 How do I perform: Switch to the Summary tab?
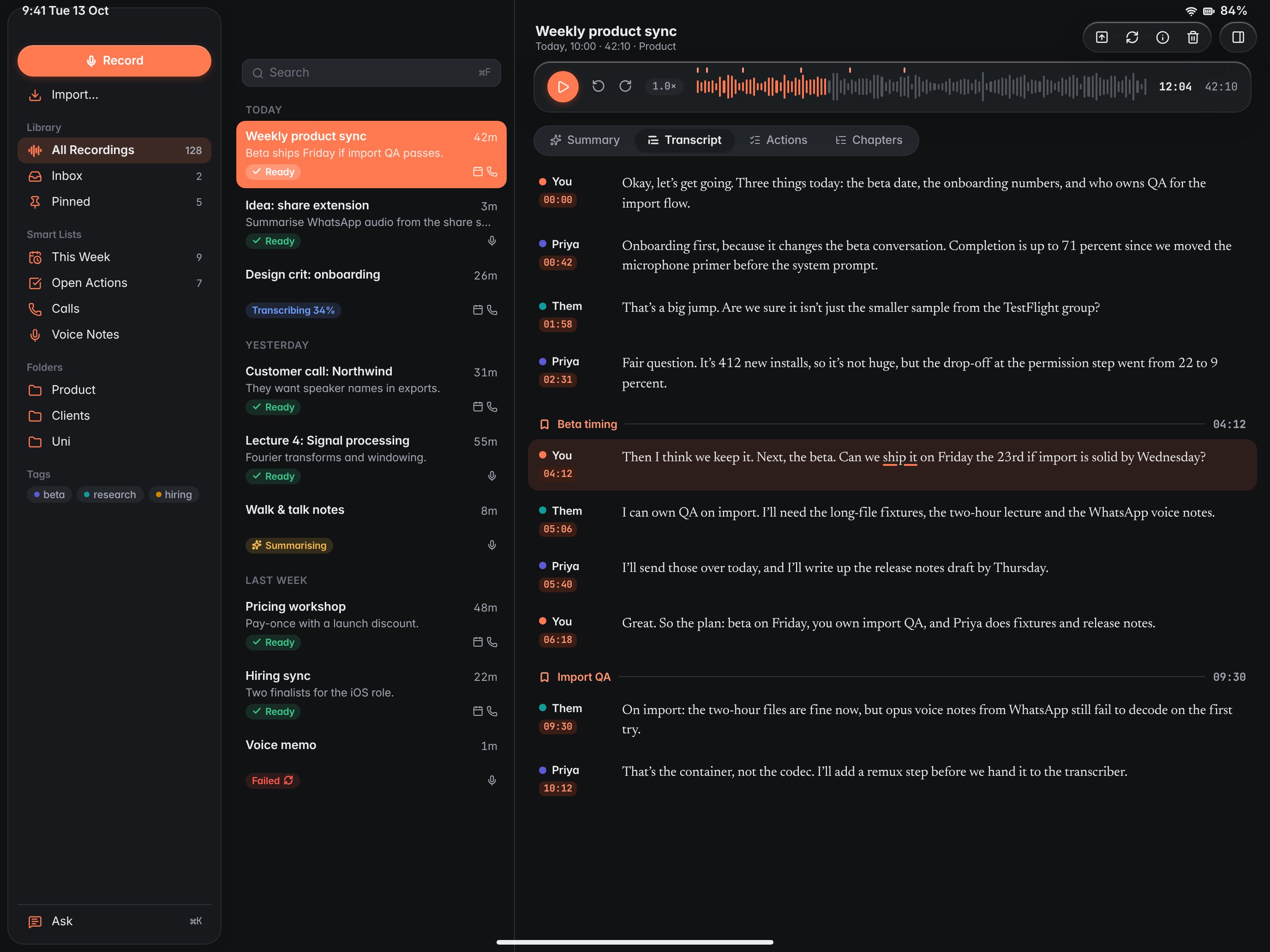click(x=585, y=140)
